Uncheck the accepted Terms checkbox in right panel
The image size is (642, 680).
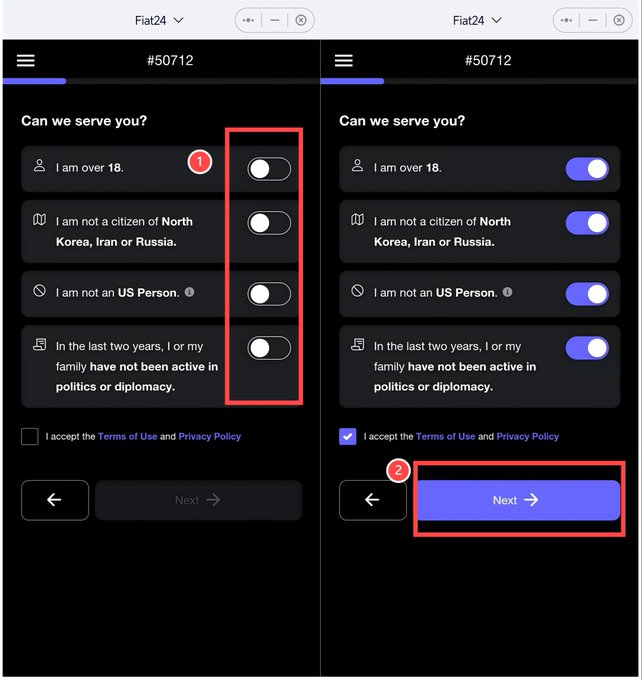347,436
